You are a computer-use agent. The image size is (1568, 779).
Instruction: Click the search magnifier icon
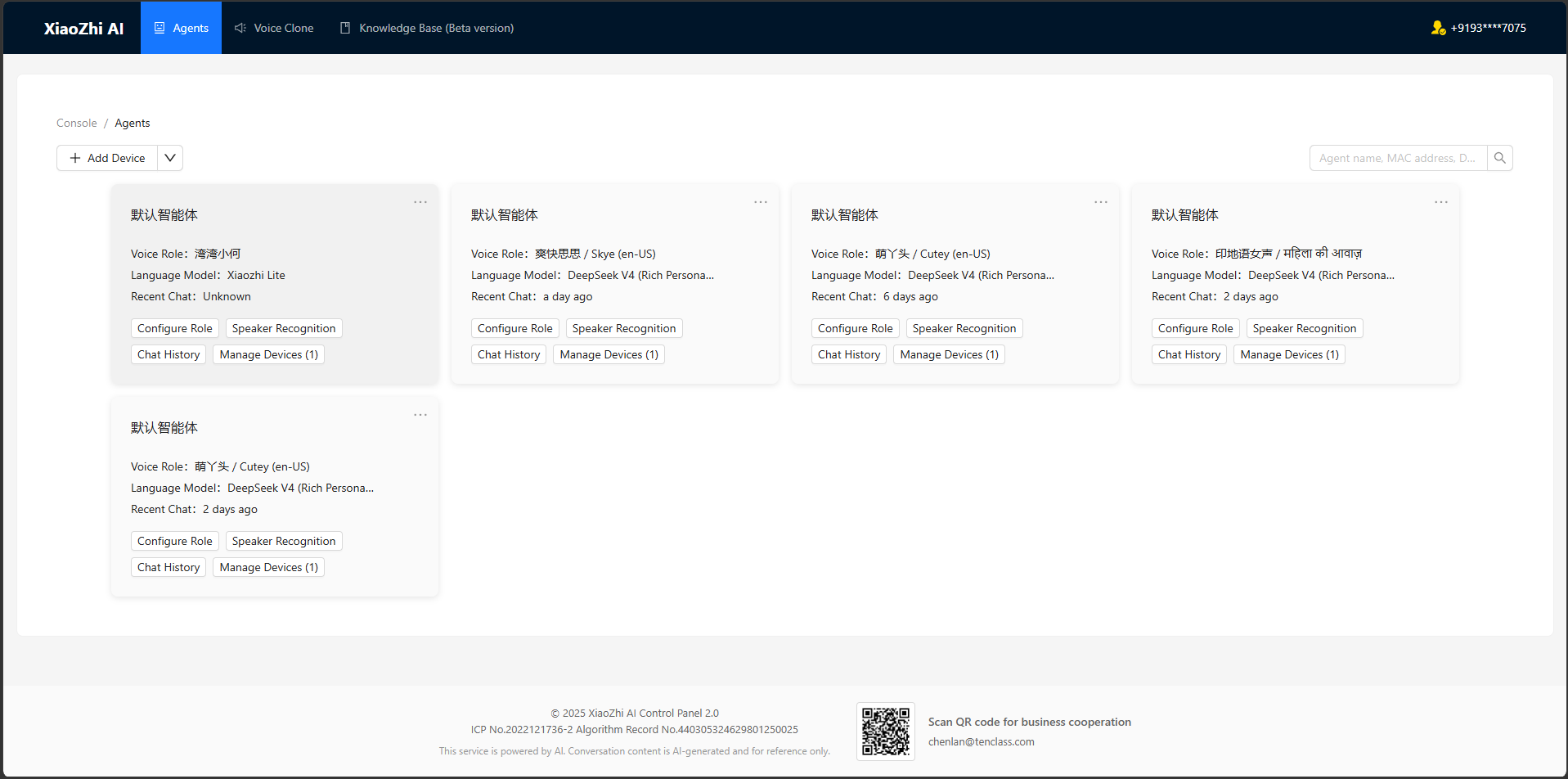click(x=1499, y=158)
